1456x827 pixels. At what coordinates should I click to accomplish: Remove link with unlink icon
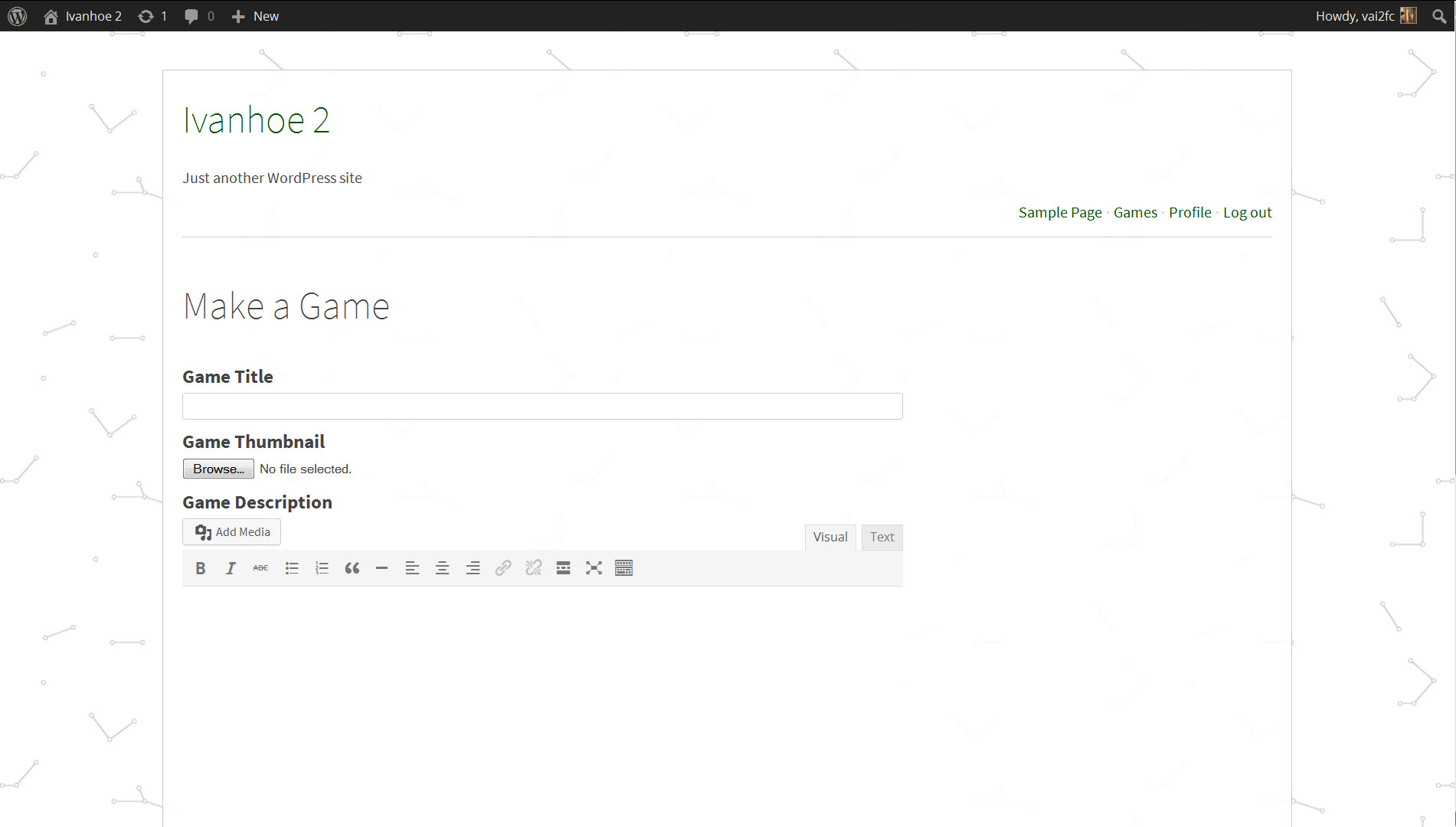tap(533, 568)
